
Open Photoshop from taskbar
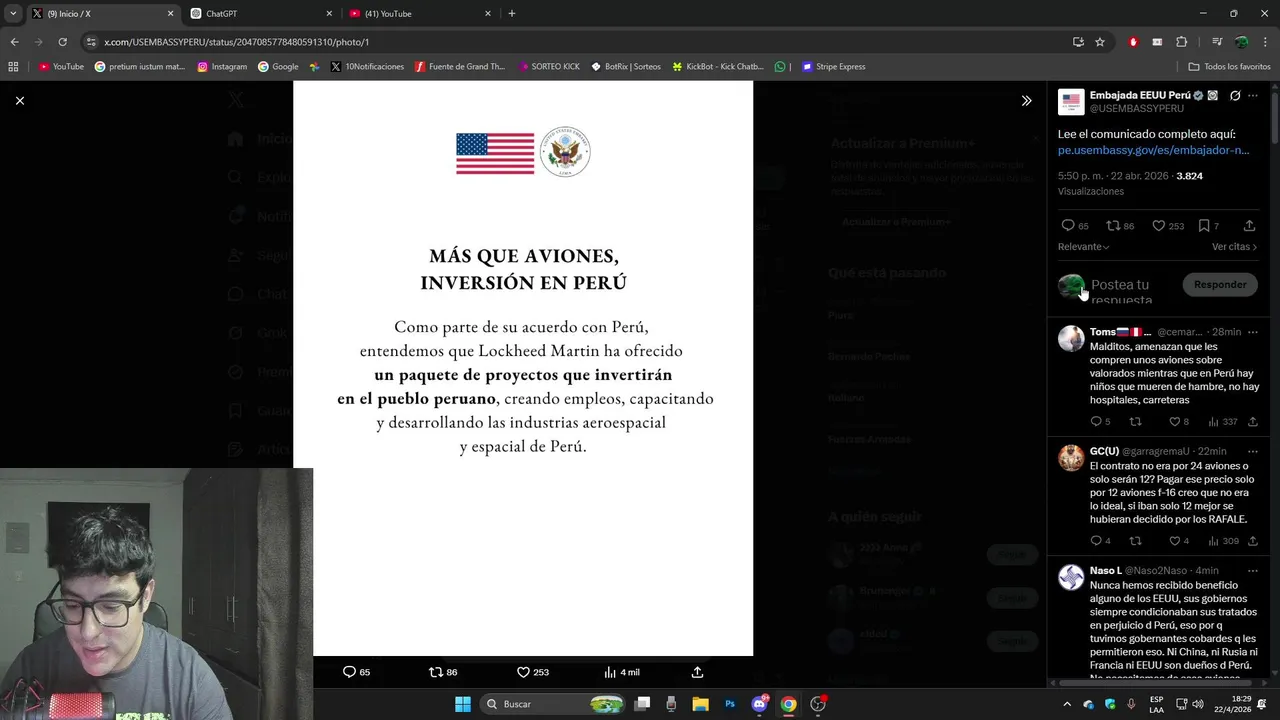[x=730, y=704]
